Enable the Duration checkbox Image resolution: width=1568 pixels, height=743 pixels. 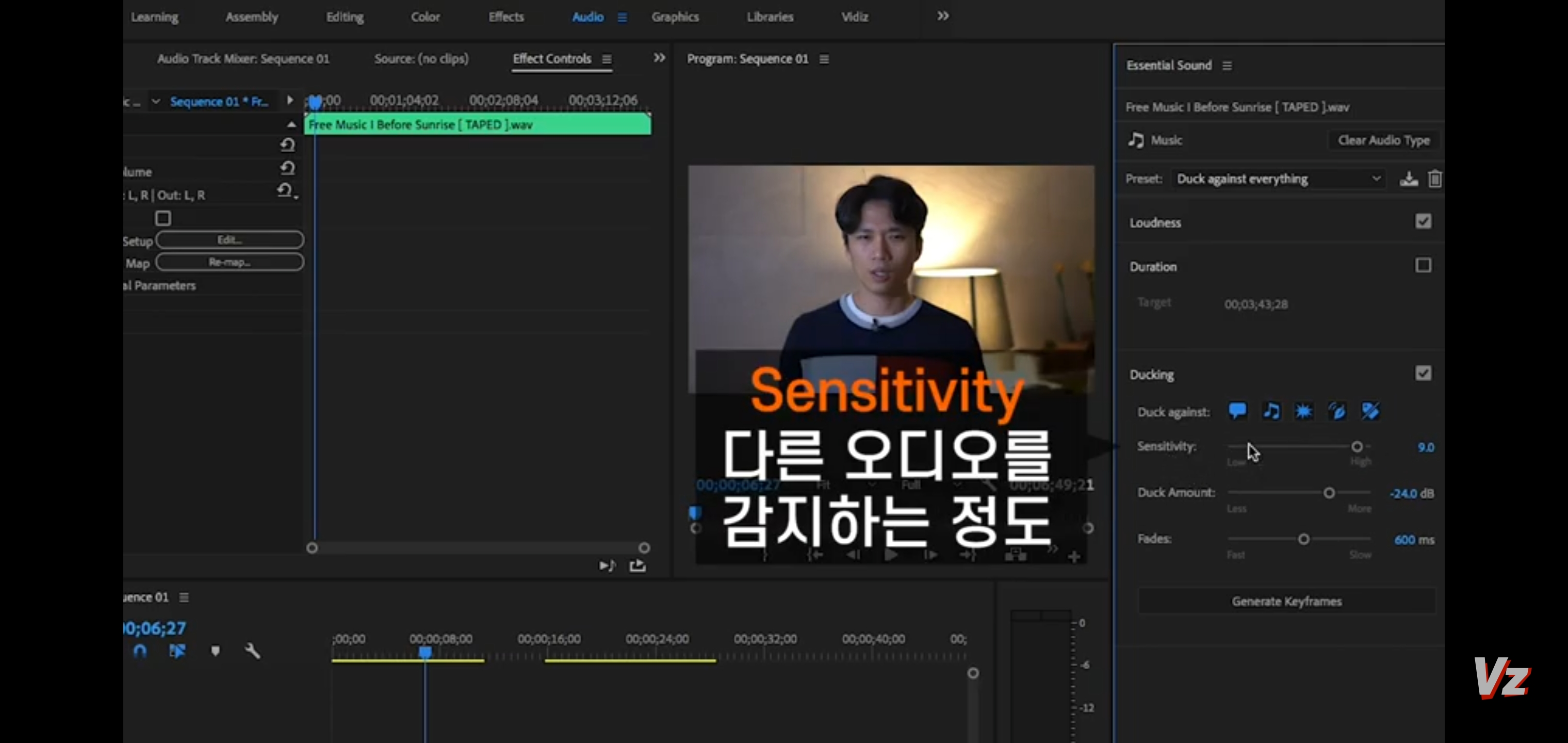click(1423, 266)
